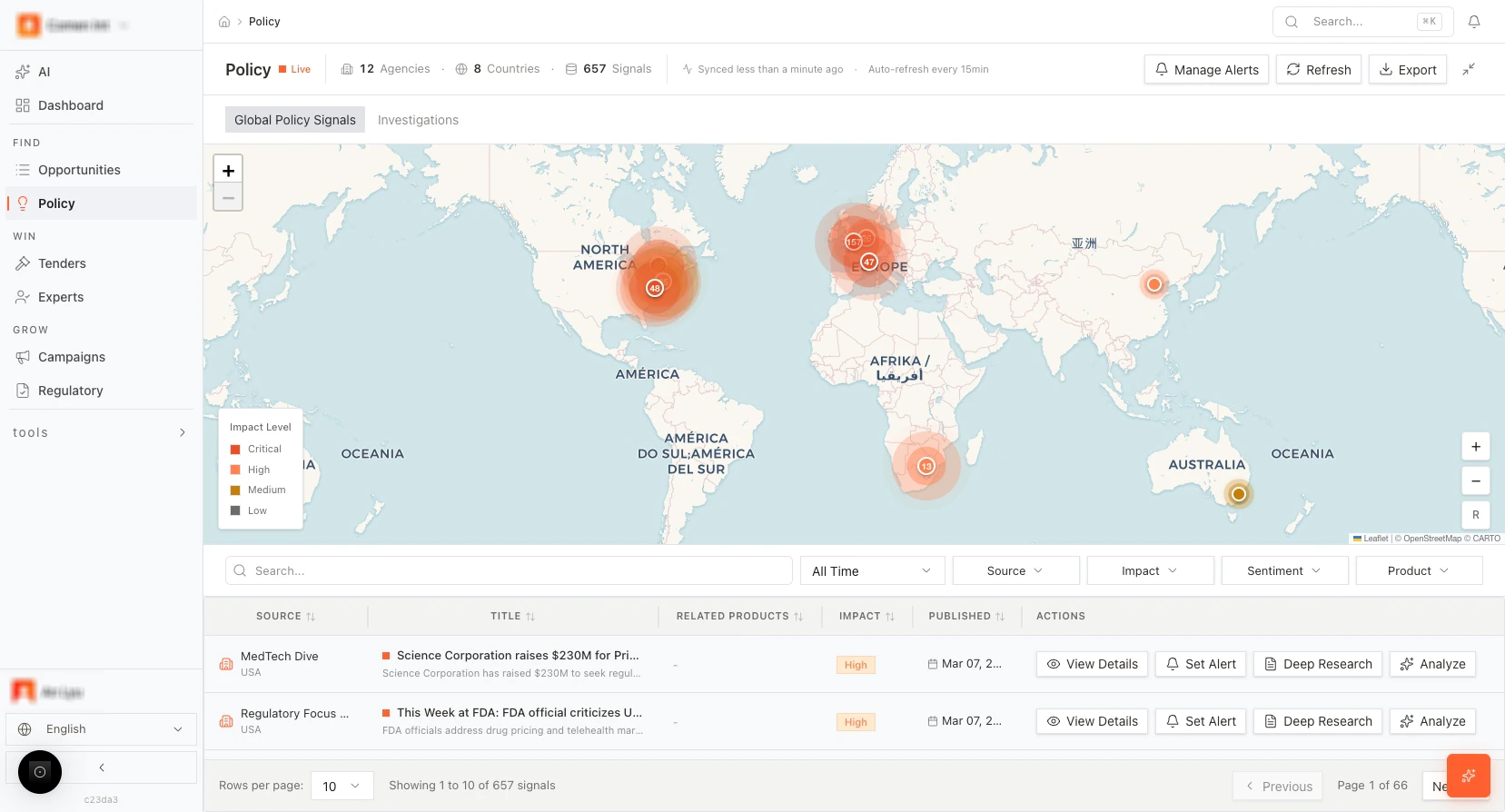Select the southern Africa 13 signal cluster

coord(926,466)
